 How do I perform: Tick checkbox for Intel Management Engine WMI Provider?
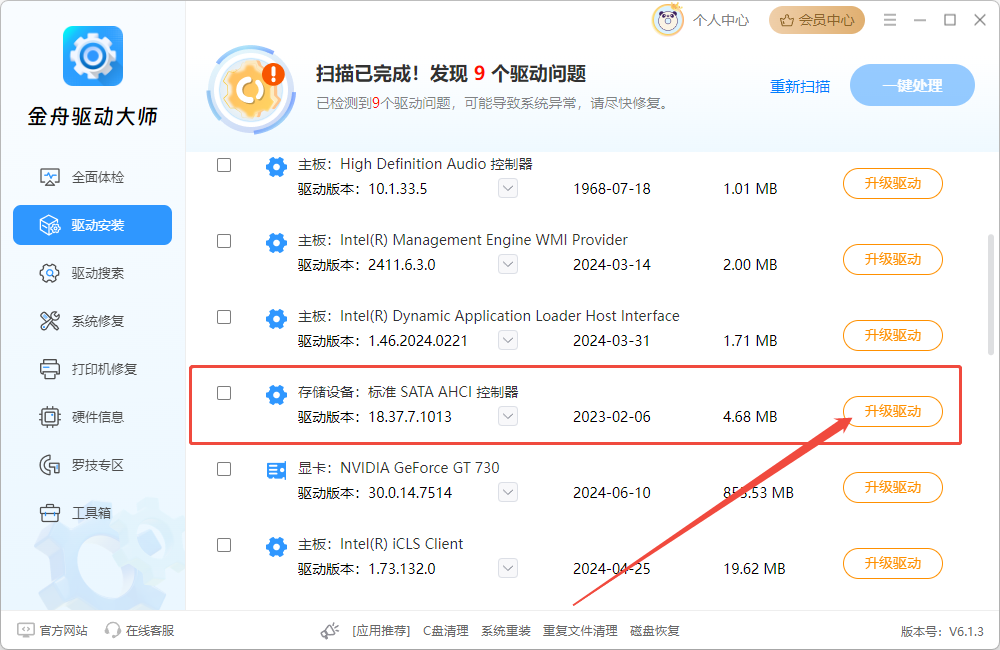pos(224,241)
